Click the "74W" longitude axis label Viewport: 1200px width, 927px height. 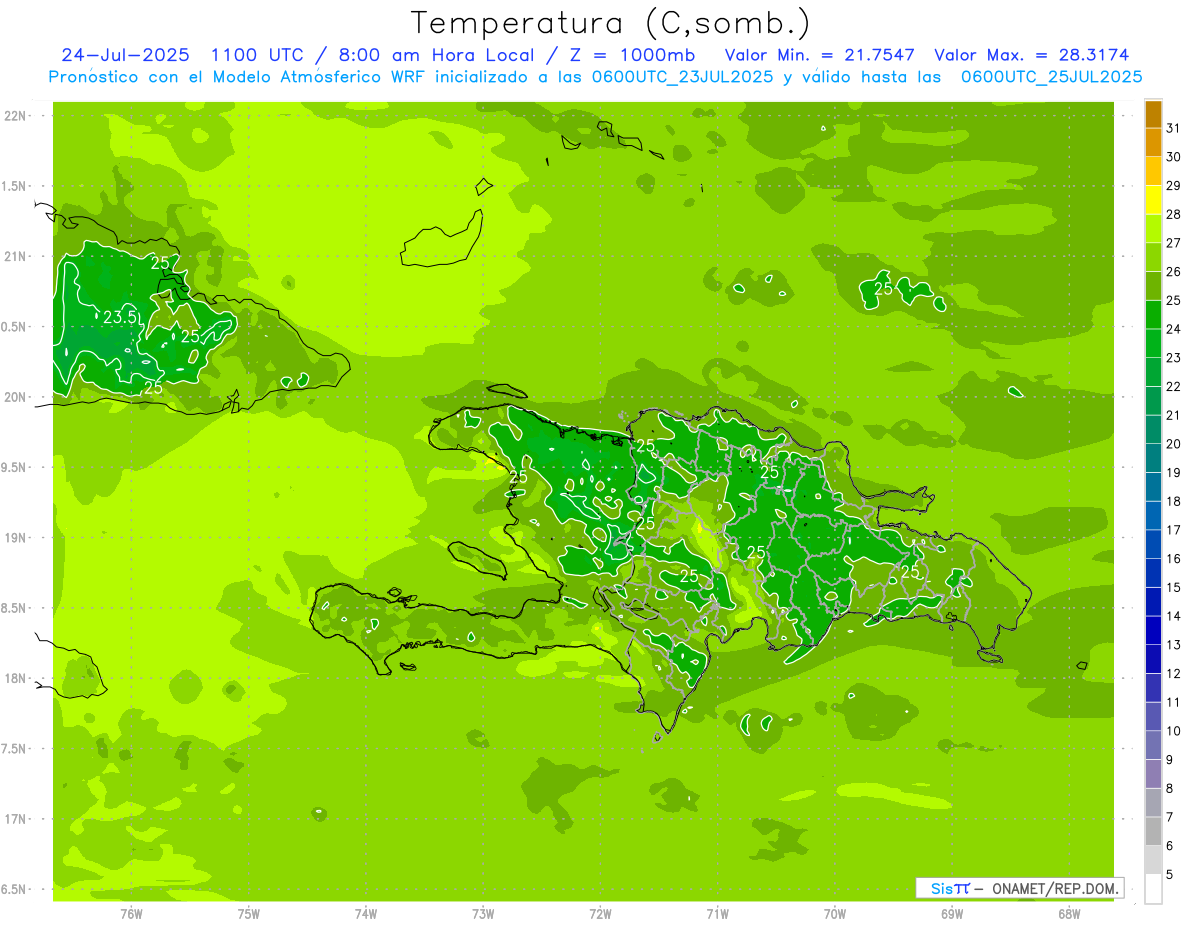366,914
